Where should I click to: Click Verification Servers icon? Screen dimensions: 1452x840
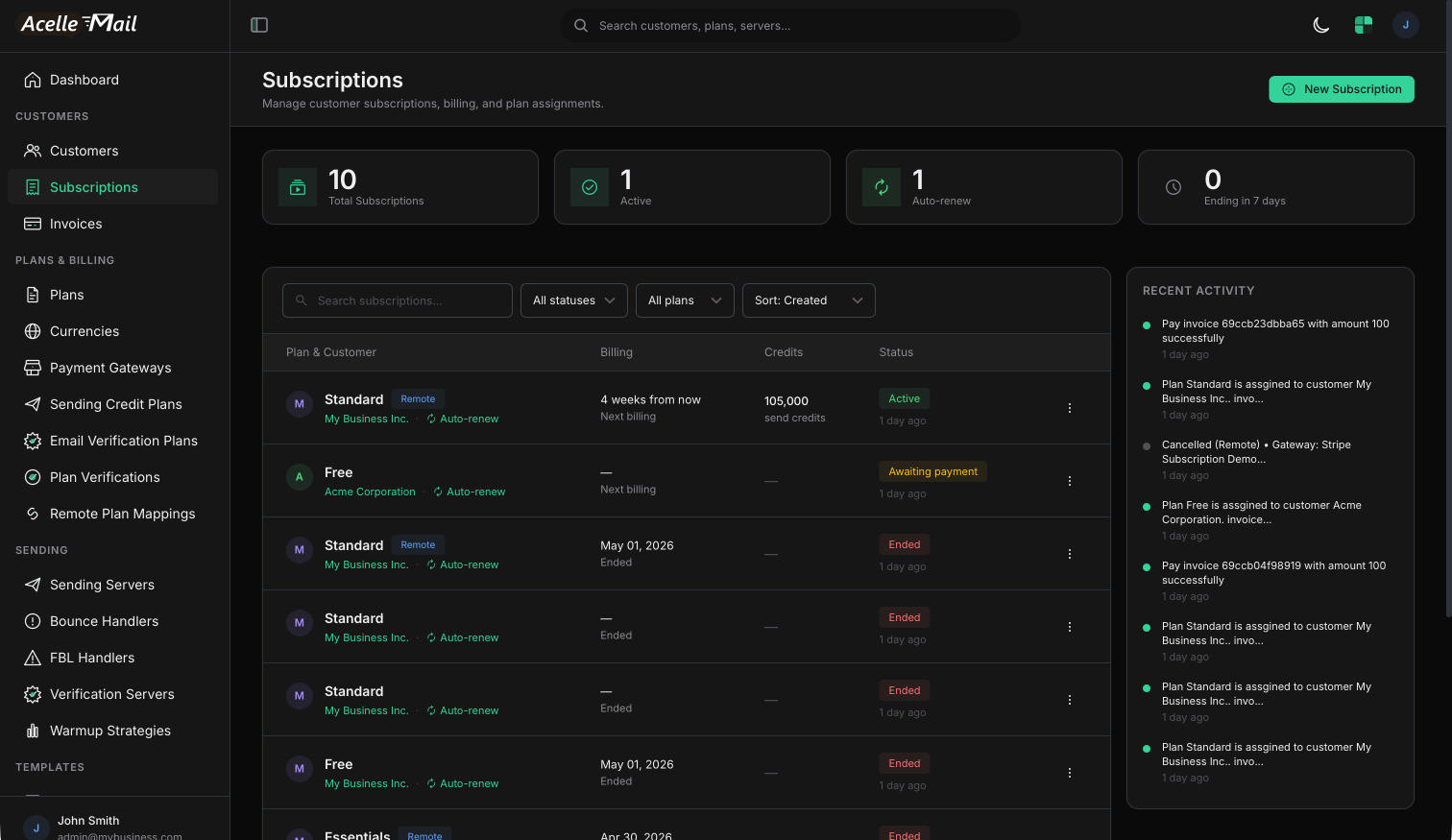(x=33, y=694)
